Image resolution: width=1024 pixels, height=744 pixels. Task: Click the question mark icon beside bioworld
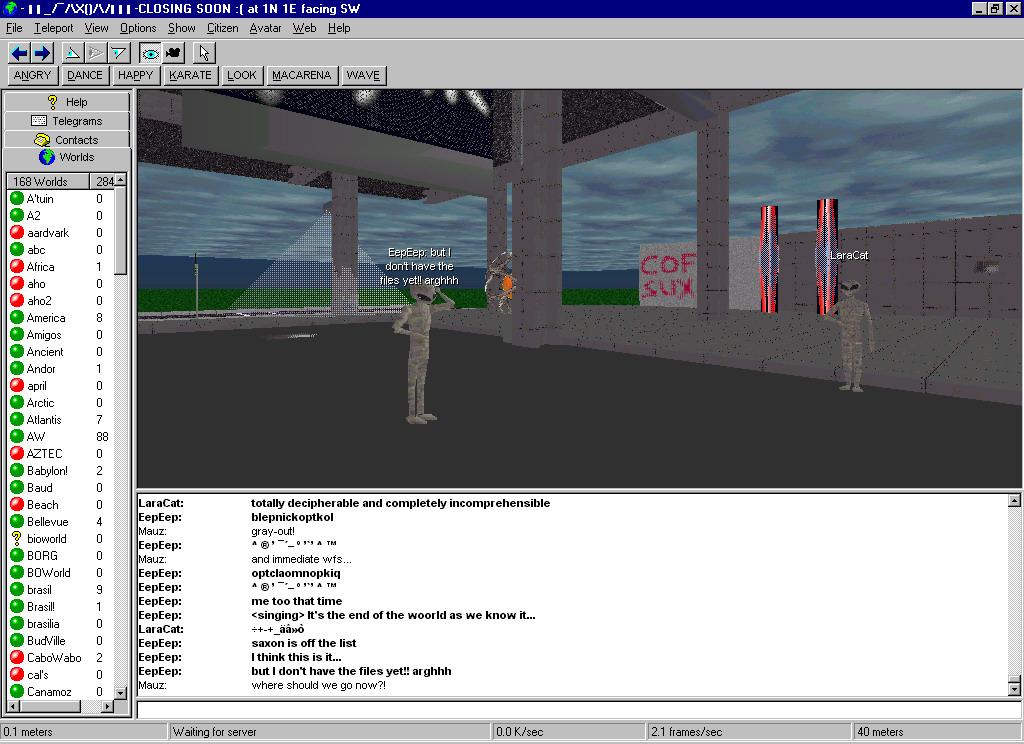pyautogui.click(x=16, y=539)
